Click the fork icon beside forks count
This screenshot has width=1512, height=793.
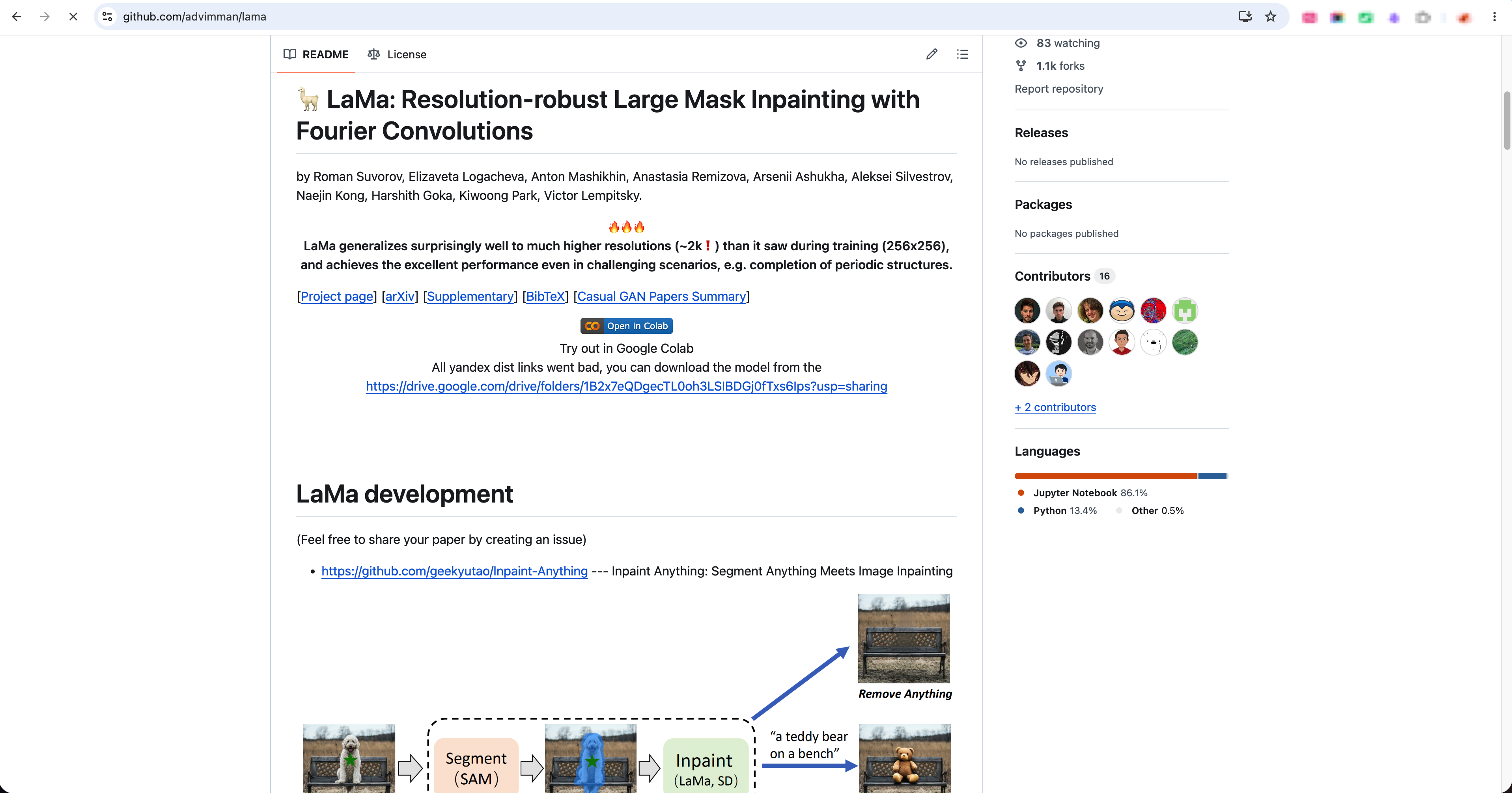1021,66
